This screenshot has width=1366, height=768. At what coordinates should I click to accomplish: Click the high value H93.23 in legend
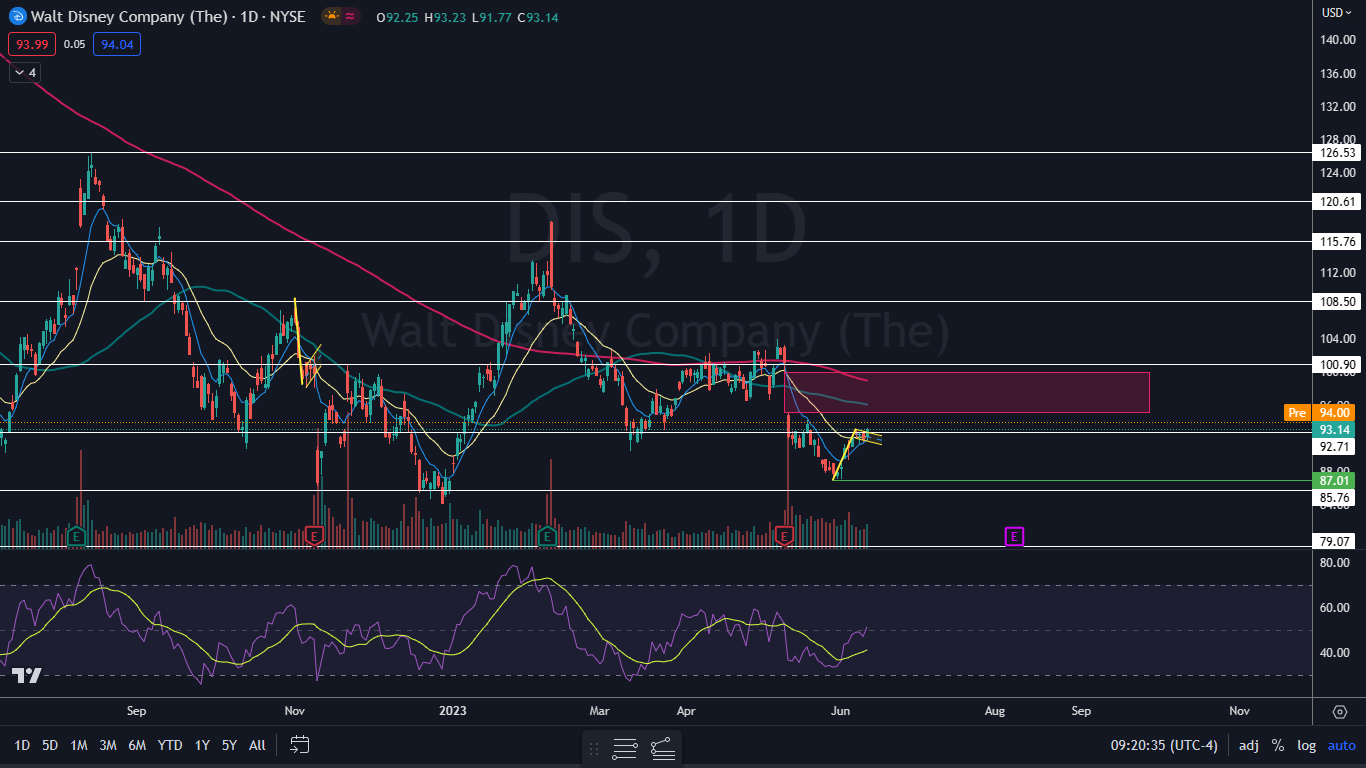[445, 17]
